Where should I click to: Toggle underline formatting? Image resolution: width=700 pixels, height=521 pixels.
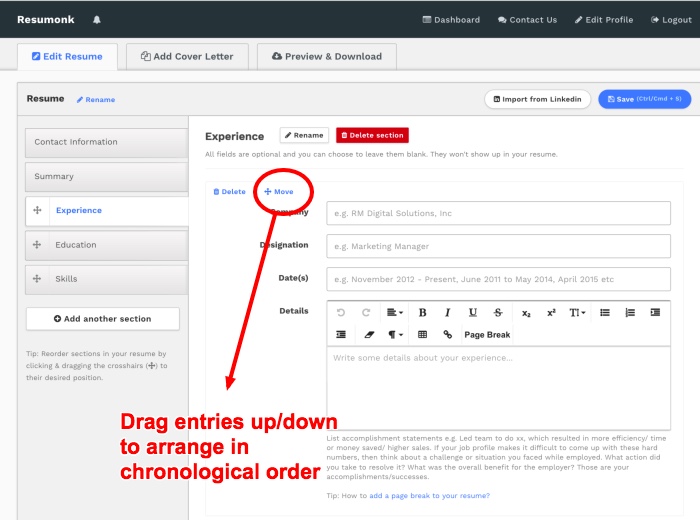coord(473,313)
